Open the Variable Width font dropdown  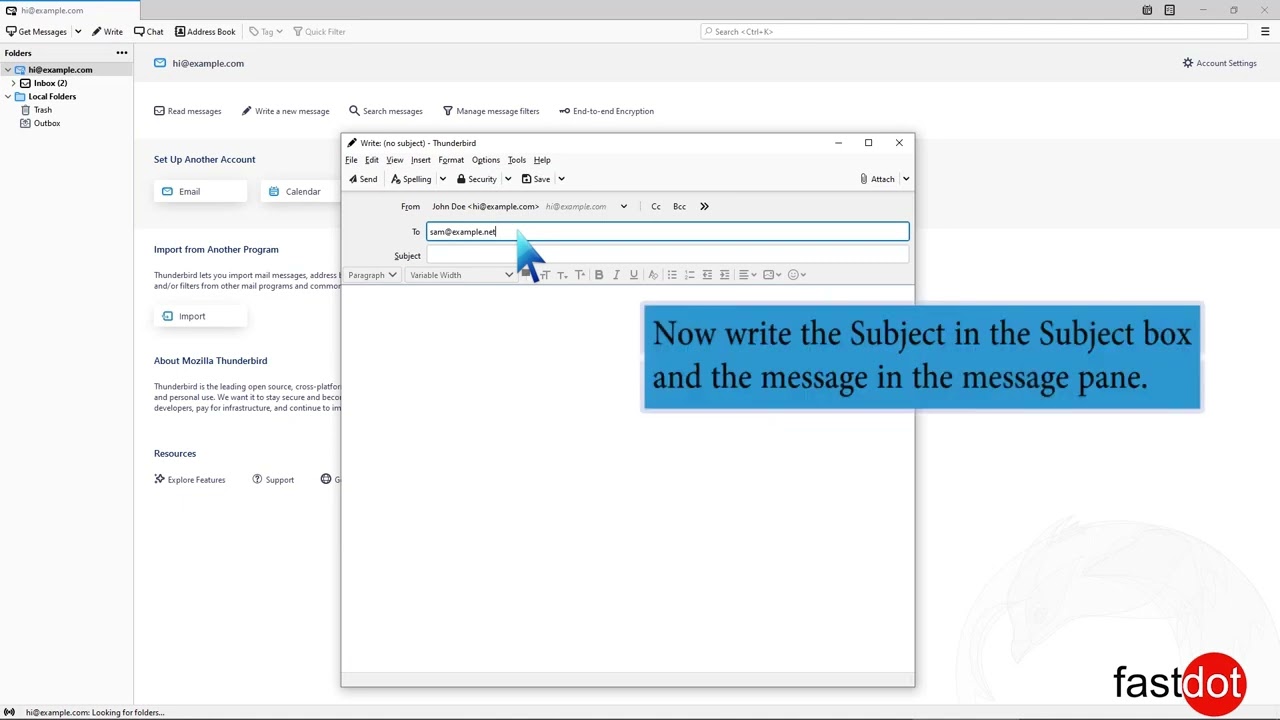click(x=460, y=275)
